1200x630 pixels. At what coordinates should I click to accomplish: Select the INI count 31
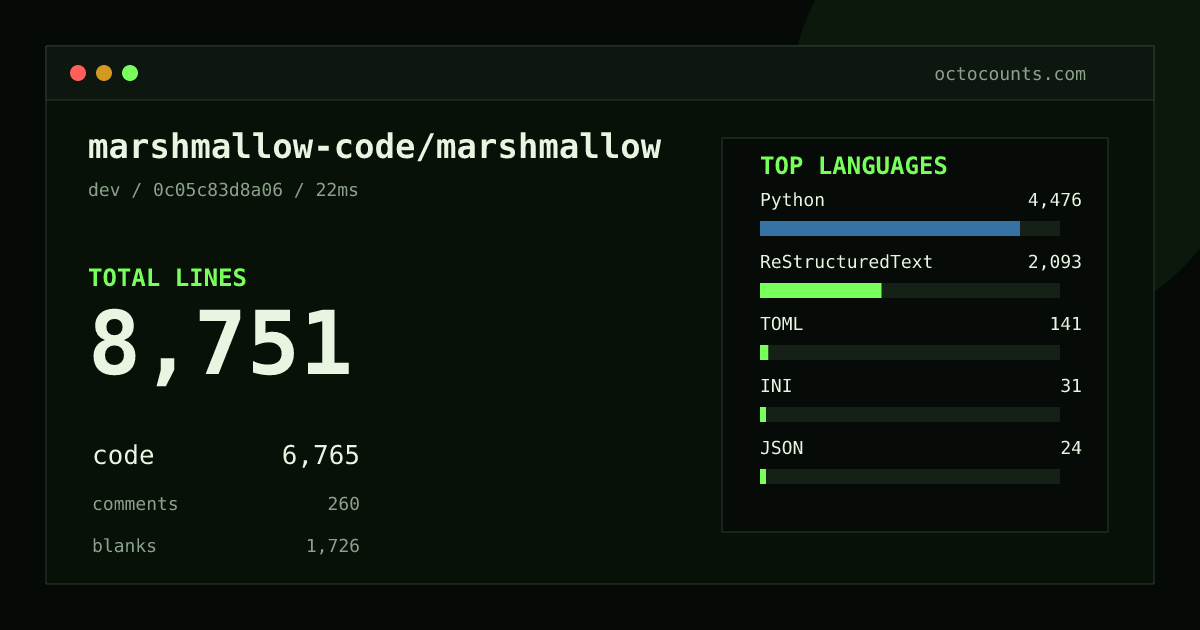pos(1071,386)
